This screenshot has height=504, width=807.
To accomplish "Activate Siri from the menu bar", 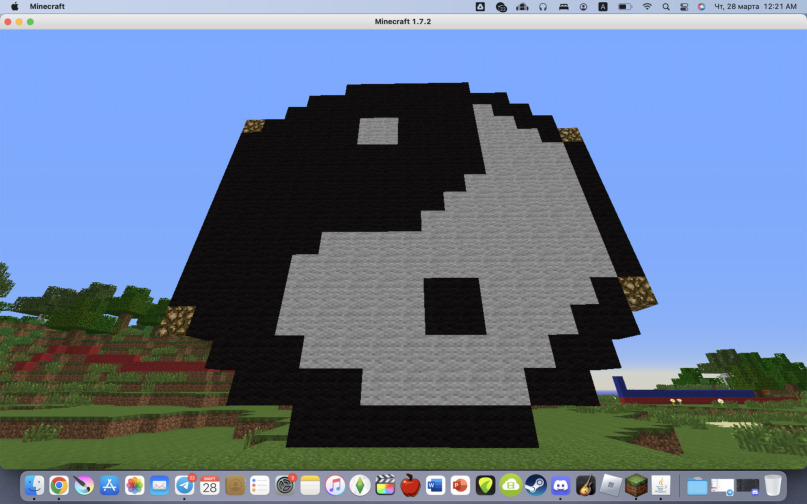I will pos(701,7).
